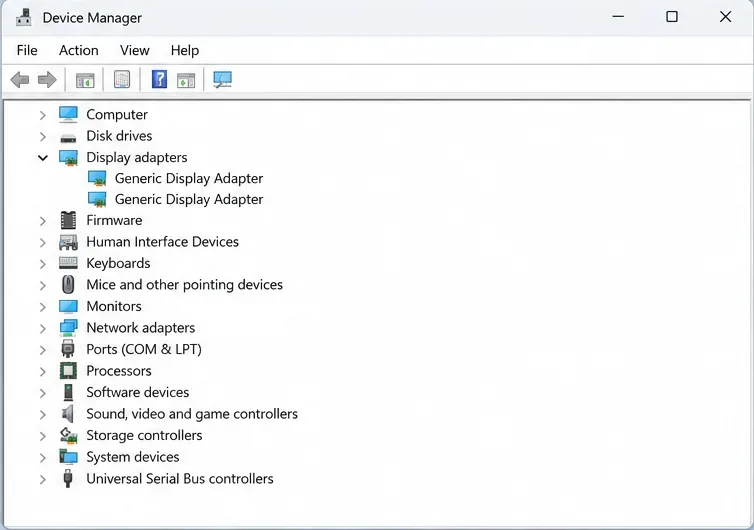Select the first Generic Display Adapter label

(x=189, y=178)
